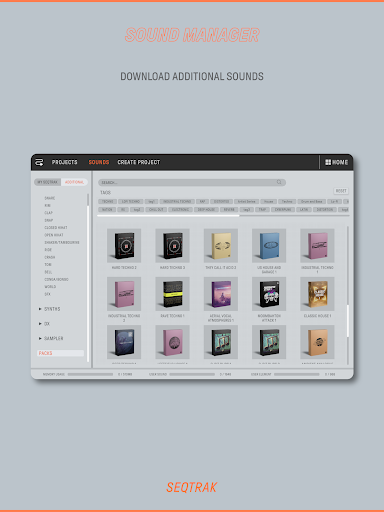This screenshot has height=512, width=384.
Task: Select CLAP in the sidebar list
Action: pyautogui.click(x=49, y=213)
